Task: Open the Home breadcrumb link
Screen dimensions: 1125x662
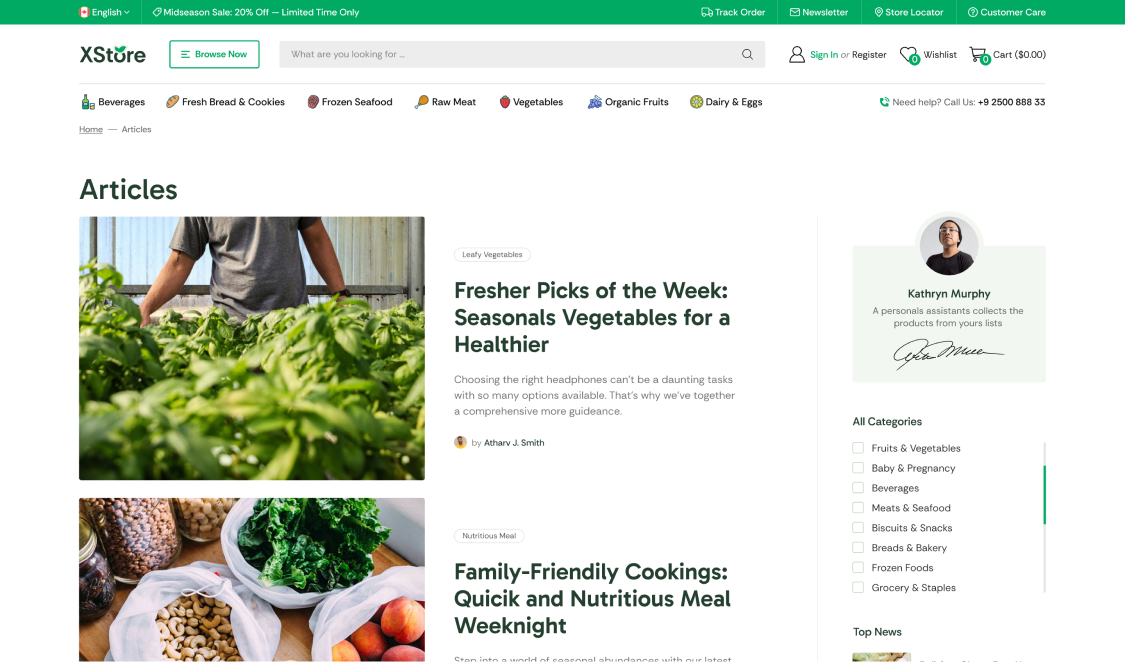Action: click(90, 129)
